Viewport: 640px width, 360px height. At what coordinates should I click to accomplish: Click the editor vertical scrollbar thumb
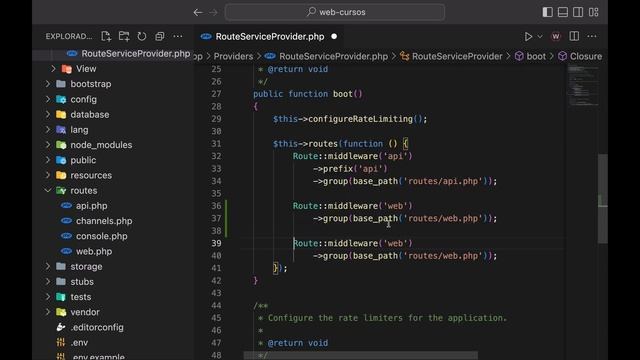(x=602, y=199)
